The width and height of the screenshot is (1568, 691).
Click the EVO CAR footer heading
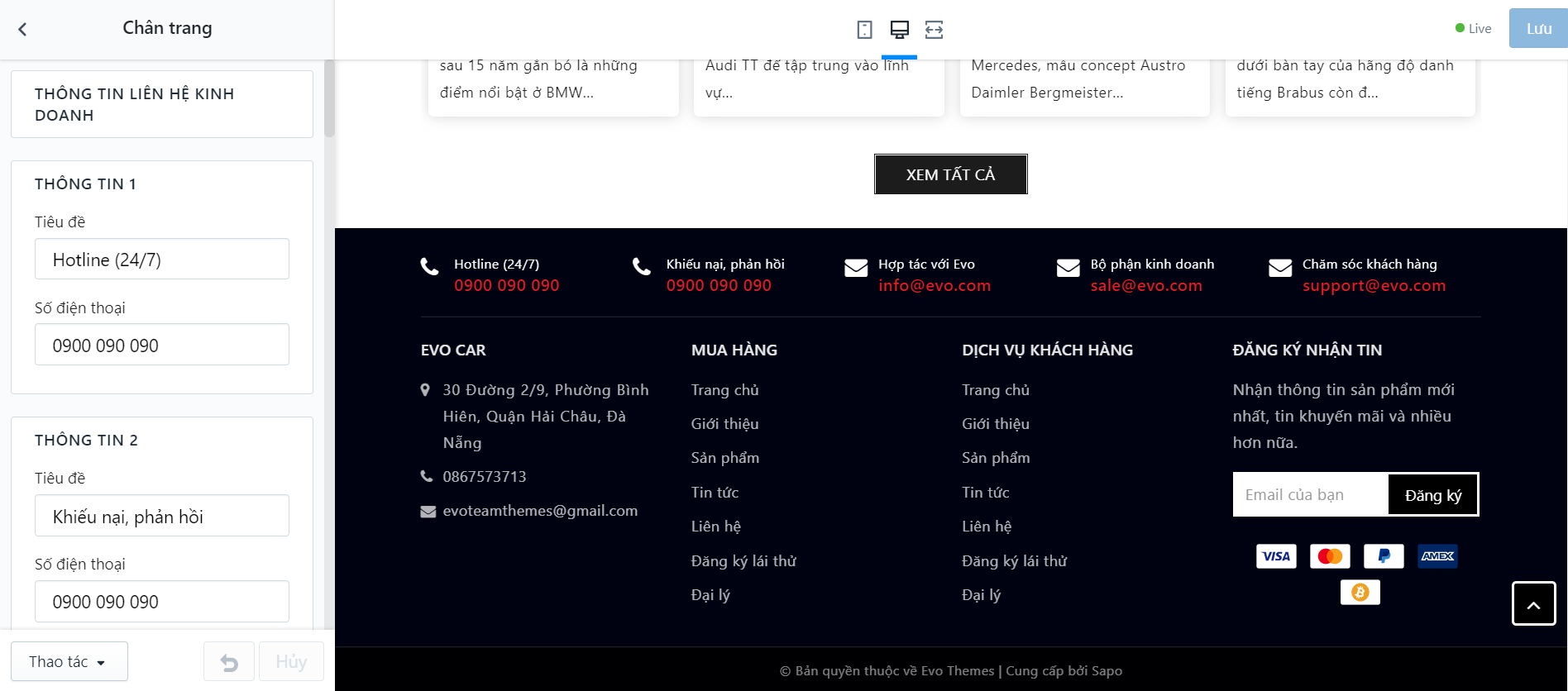[x=453, y=350]
